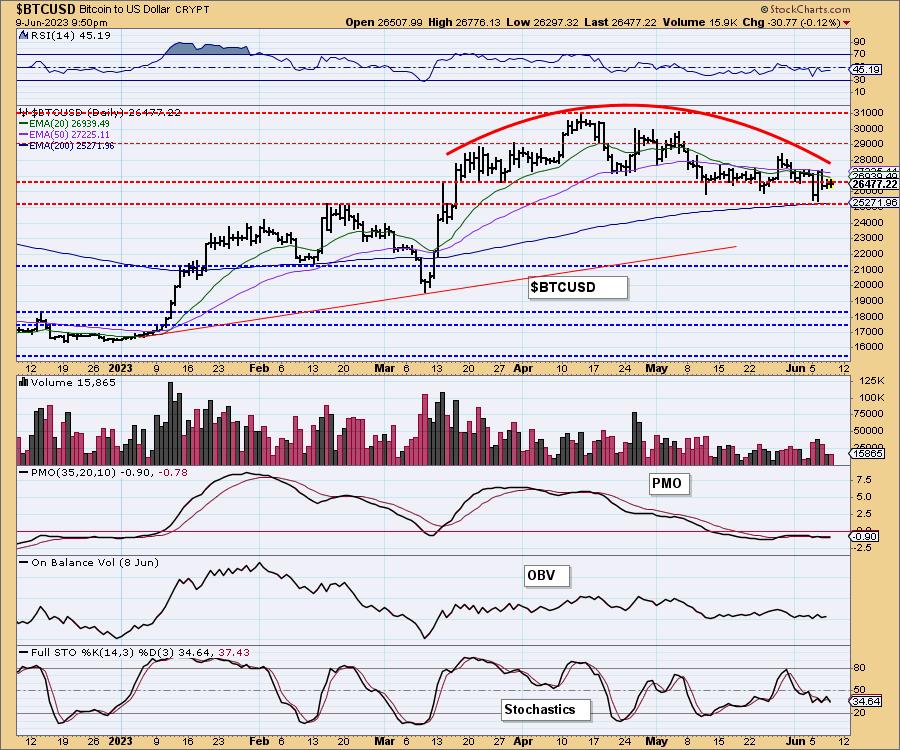900x750 pixels.
Task: Click the PMO(35,20,10) -0.90, -0.78 legend
Action: coord(109,472)
